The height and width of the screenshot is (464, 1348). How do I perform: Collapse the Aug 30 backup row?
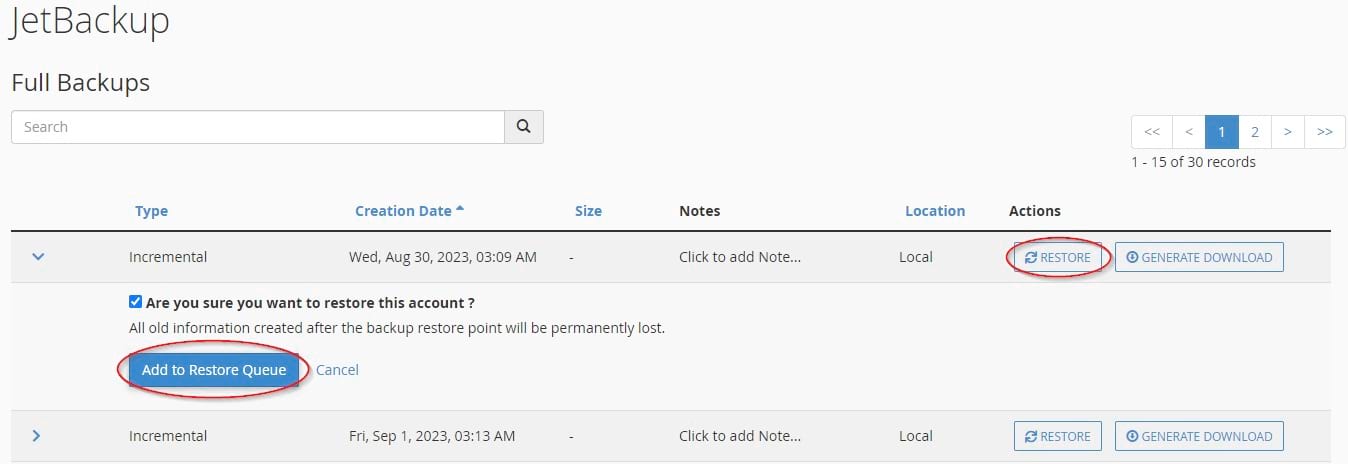38,257
